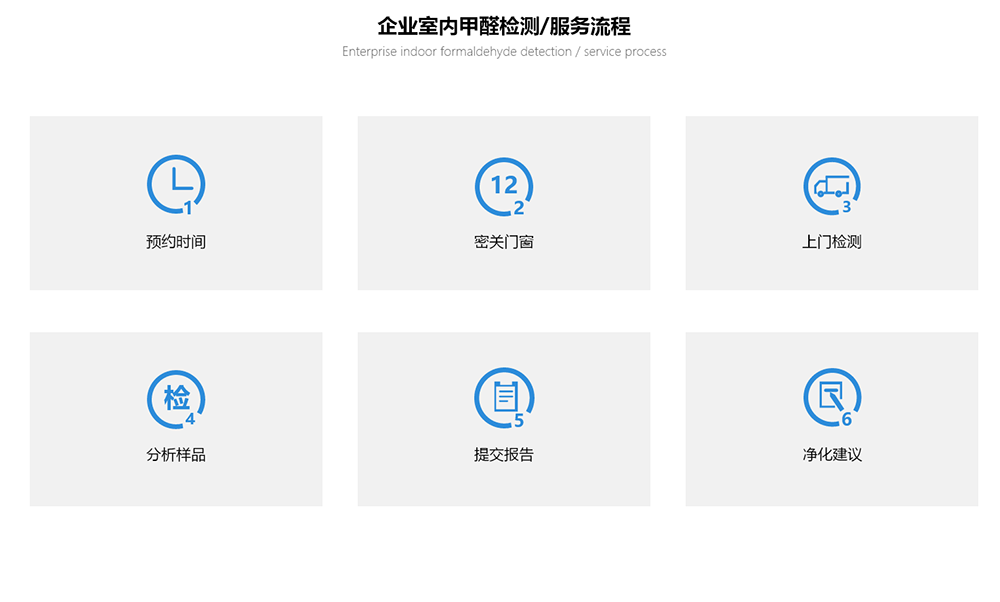The image size is (1000, 602).
Task: Click the purification advice icon for step 6
Action: point(832,398)
